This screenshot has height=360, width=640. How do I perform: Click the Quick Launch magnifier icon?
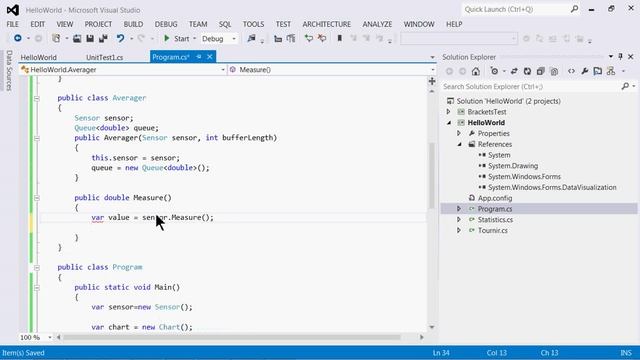(x=574, y=9)
